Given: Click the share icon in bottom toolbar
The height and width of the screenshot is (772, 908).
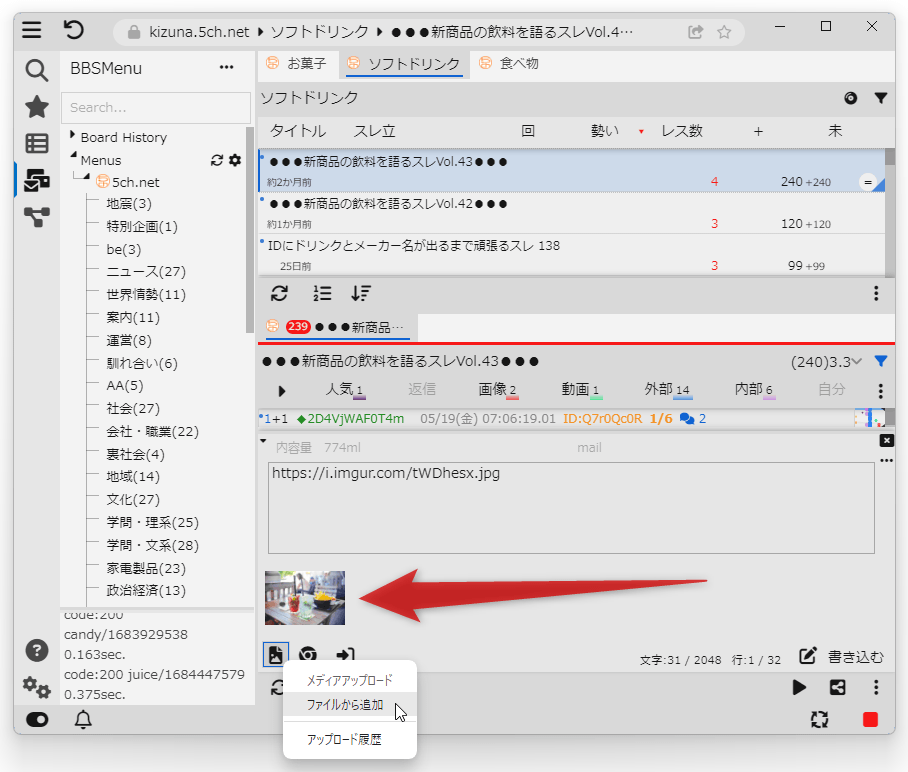Looking at the screenshot, I should tap(837, 687).
